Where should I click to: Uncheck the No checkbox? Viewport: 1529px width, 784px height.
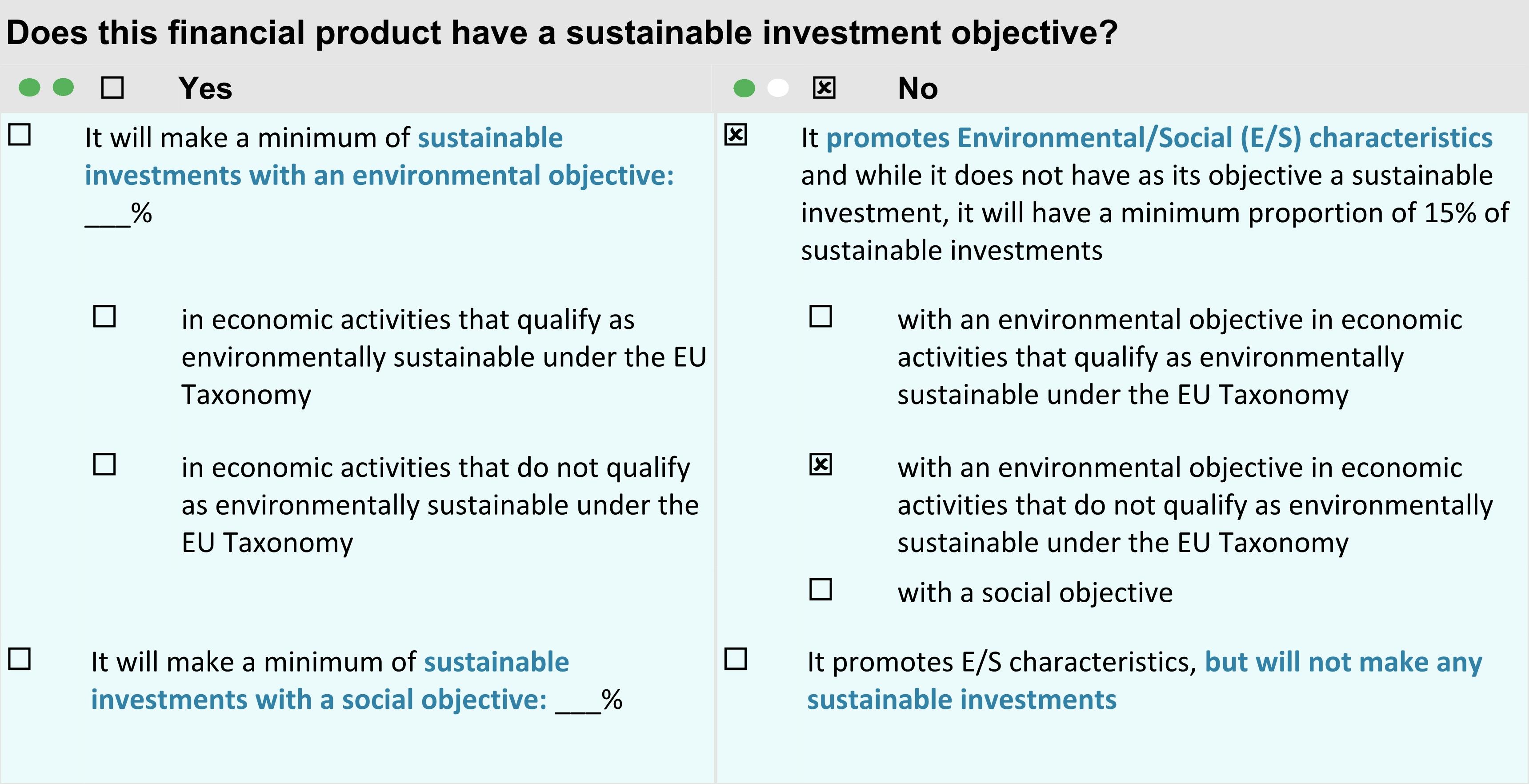click(x=824, y=88)
